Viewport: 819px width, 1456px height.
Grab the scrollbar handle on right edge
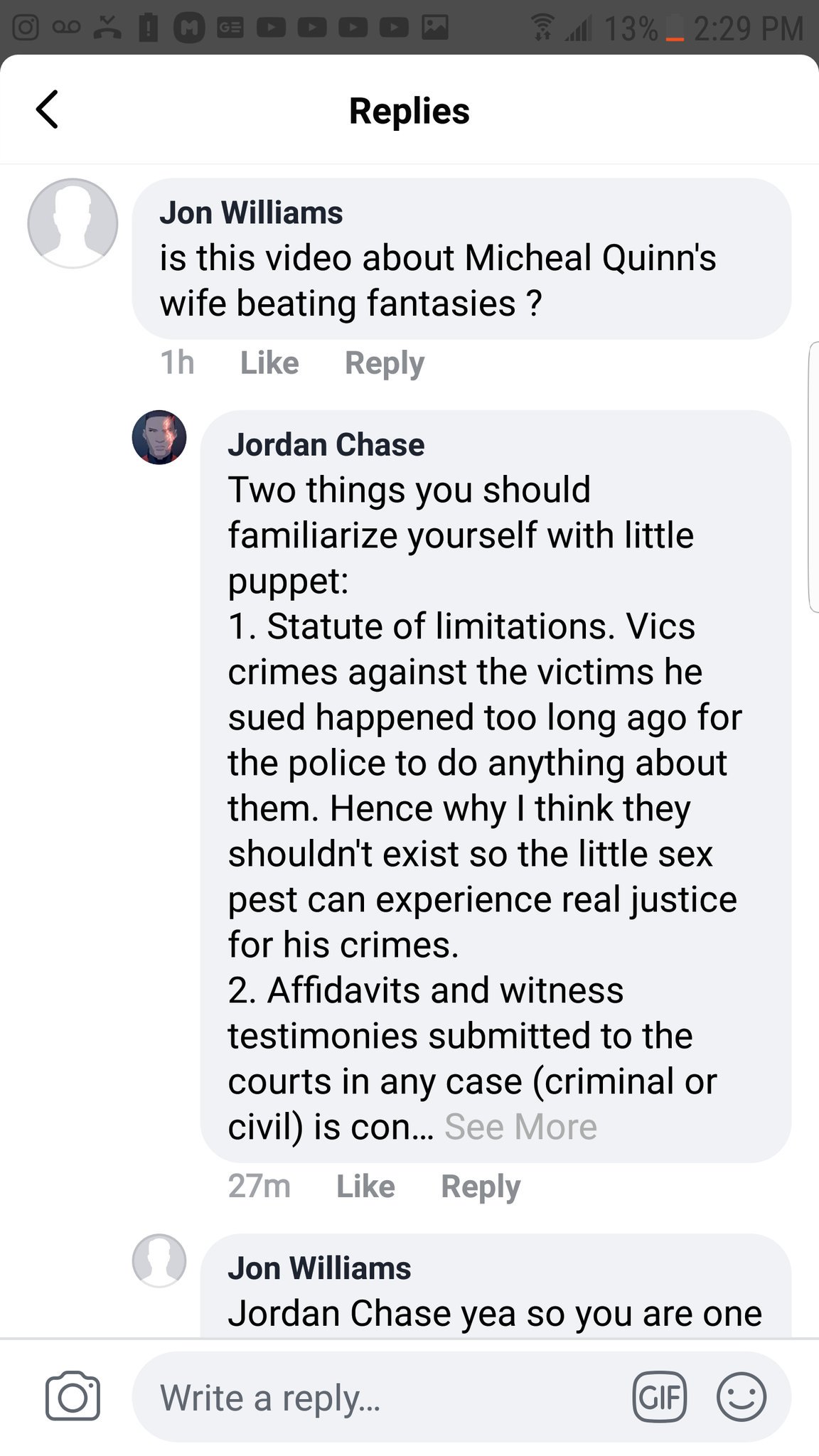tap(814, 476)
